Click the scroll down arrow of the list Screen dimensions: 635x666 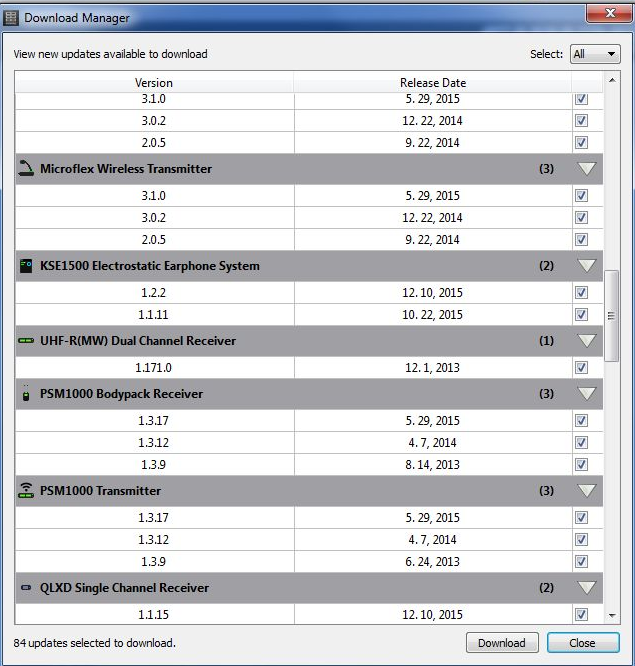point(612,615)
